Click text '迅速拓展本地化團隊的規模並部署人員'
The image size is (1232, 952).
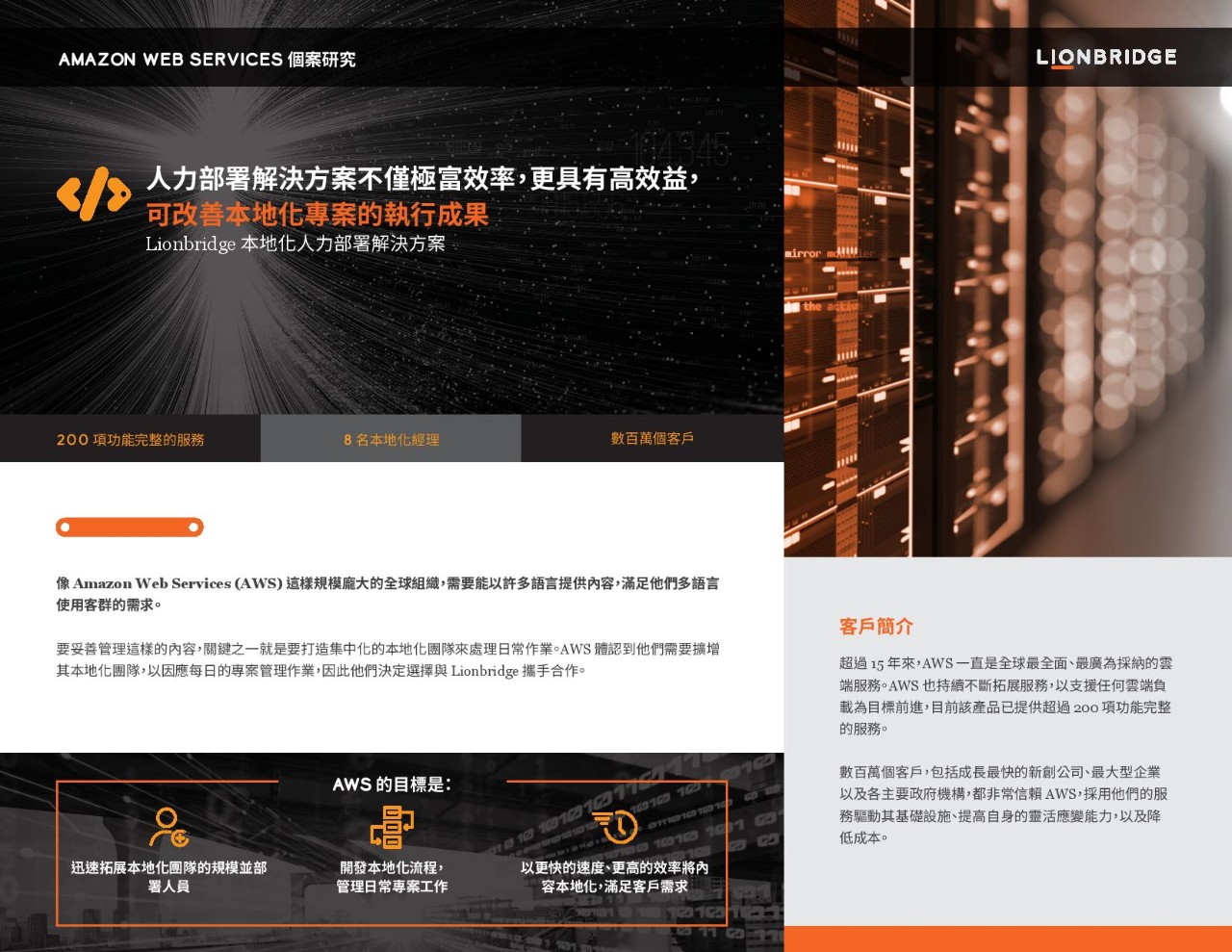tap(168, 877)
